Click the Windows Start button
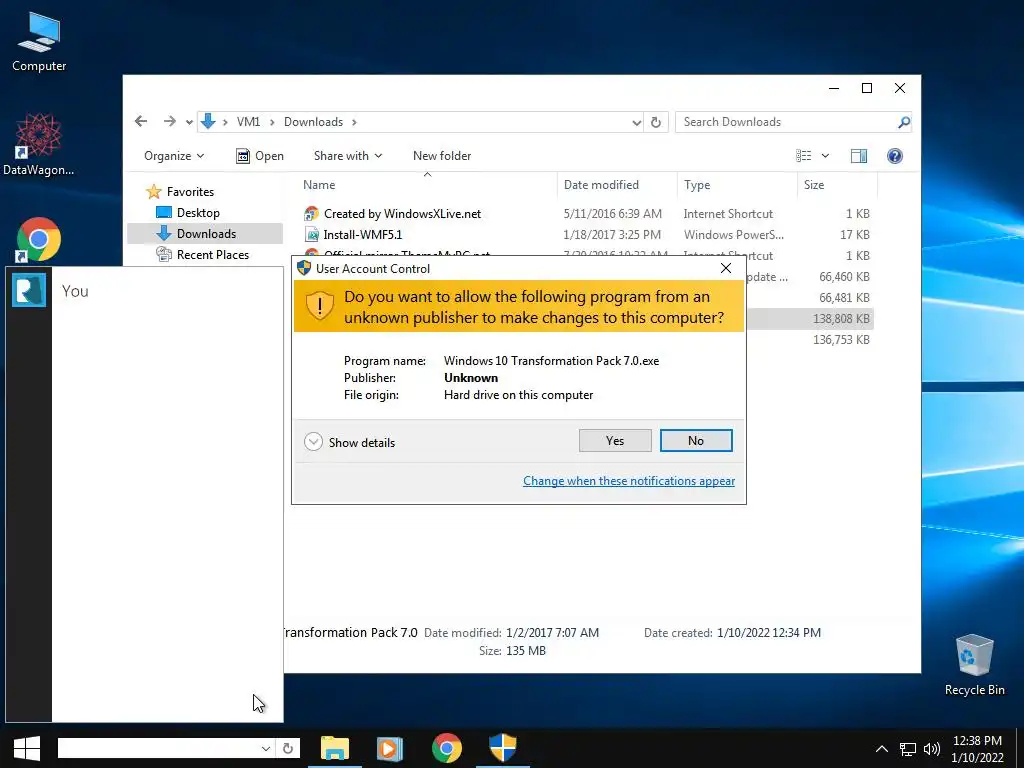Screen dimensions: 1024x768 pos(27,748)
